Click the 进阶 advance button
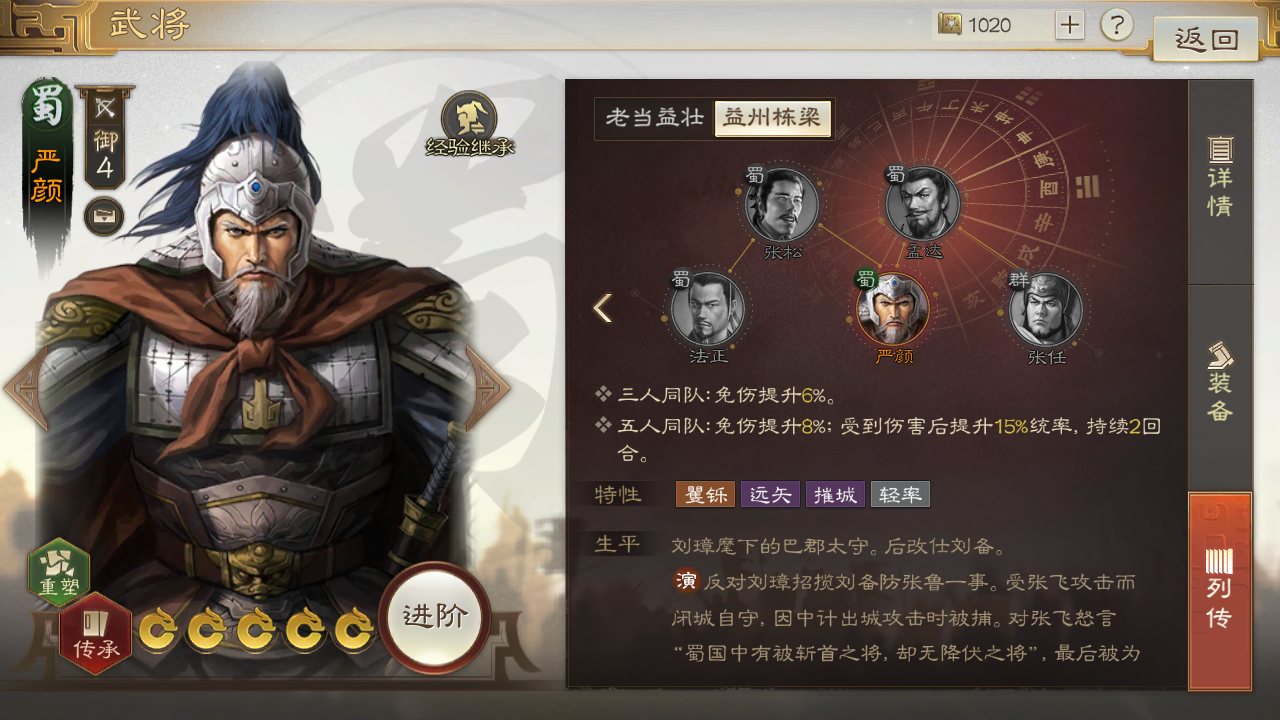This screenshot has width=1280, height=720. [435, 617]
